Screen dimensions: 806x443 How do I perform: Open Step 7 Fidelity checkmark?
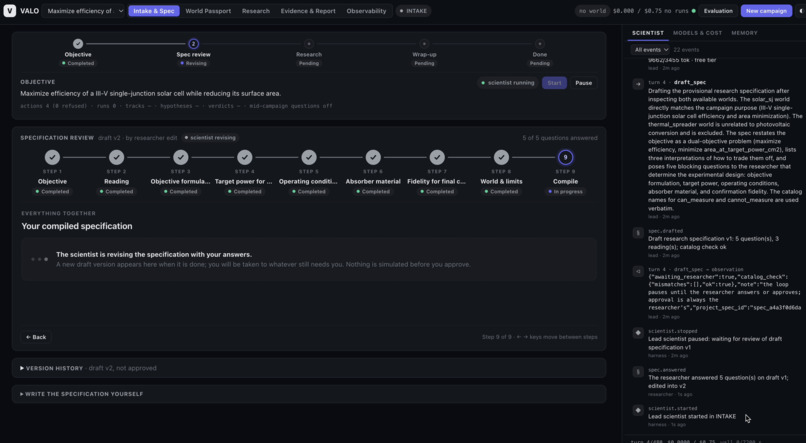coord(437,157)
